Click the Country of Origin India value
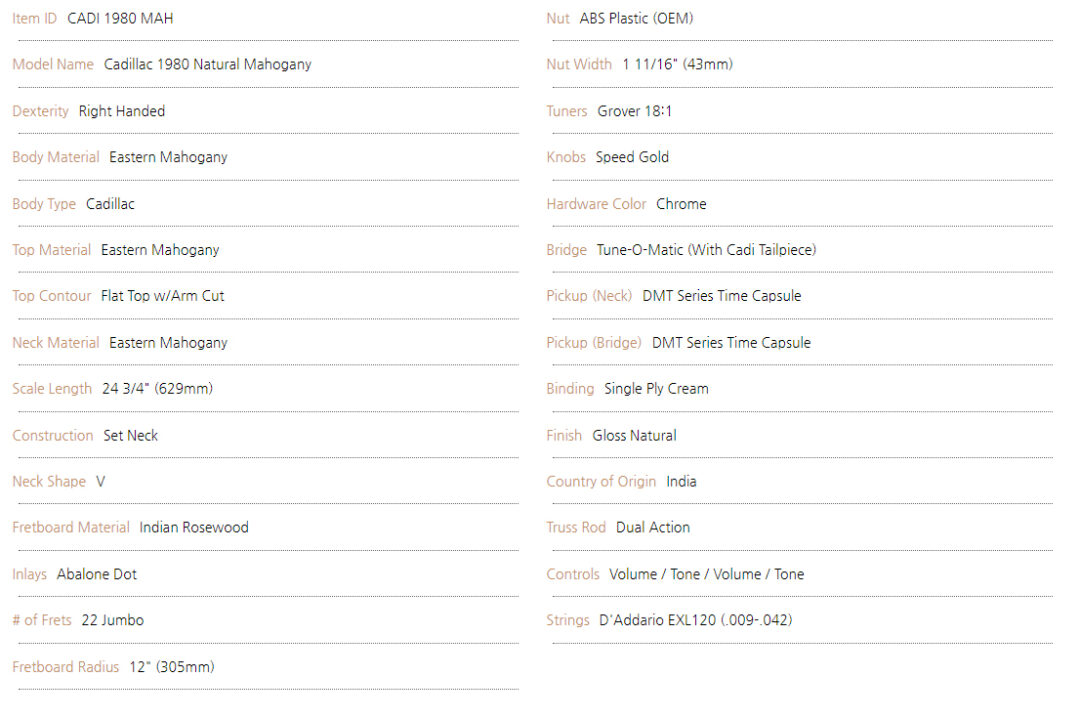Screen dimensions: 1080x719 pos(681,481)
